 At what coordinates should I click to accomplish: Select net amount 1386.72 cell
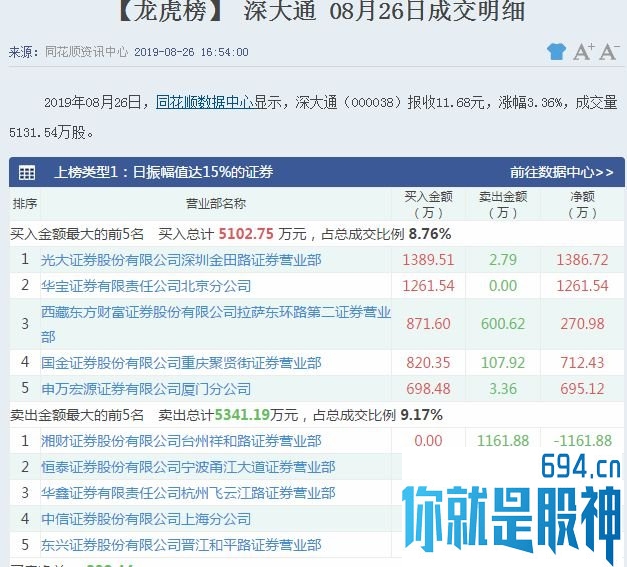point(582,260)
